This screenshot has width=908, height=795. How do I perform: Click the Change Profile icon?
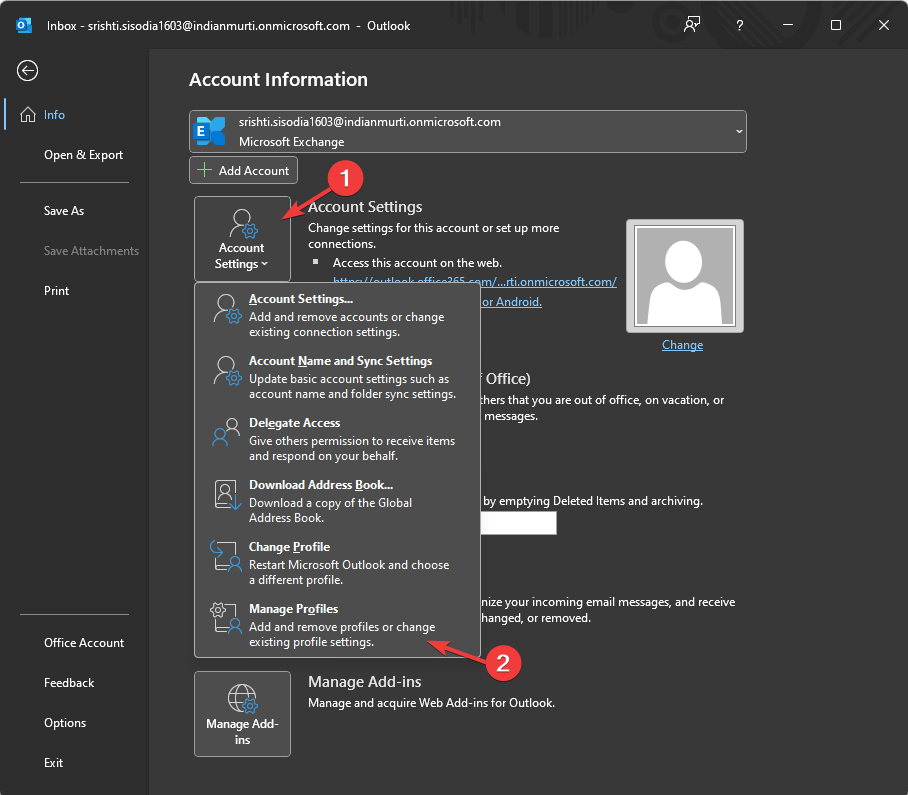coord(226,556)
